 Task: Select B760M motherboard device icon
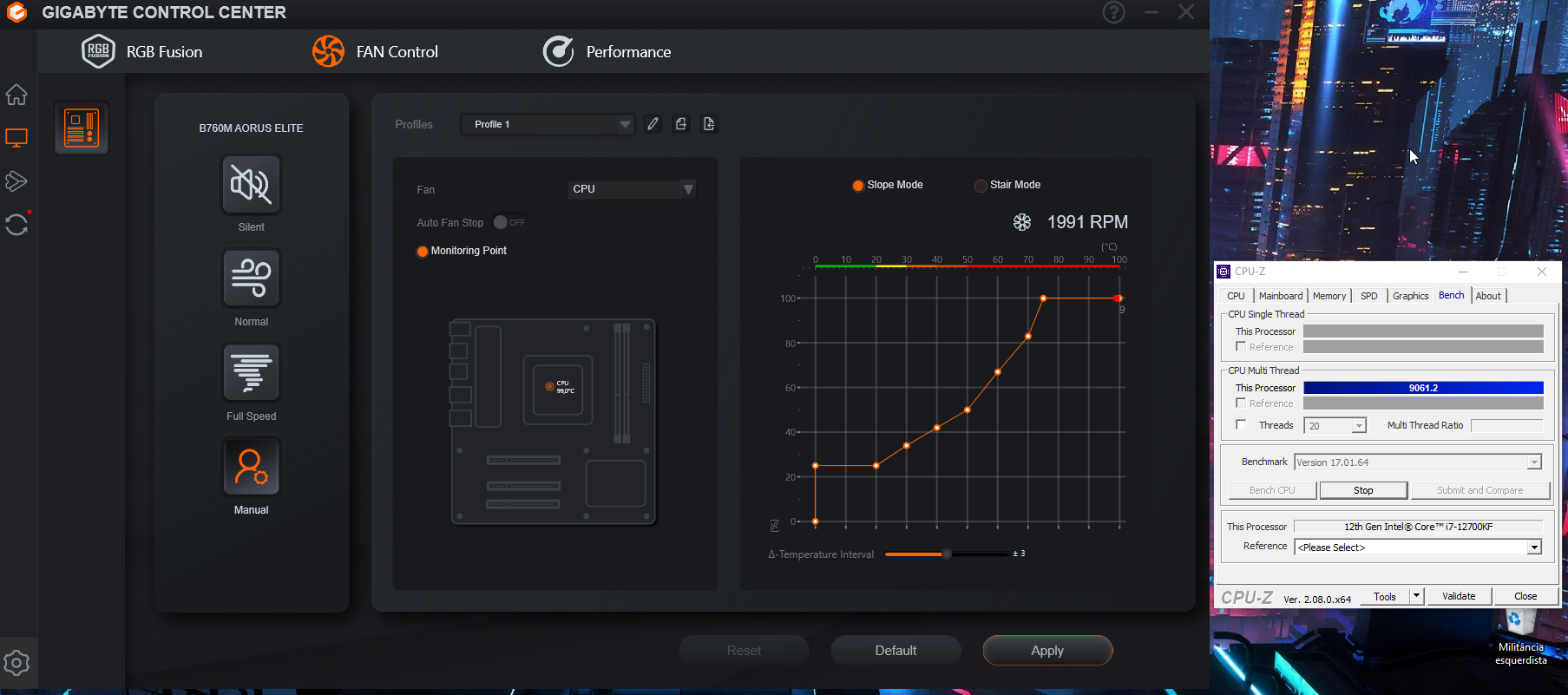[x=82, y=128]
